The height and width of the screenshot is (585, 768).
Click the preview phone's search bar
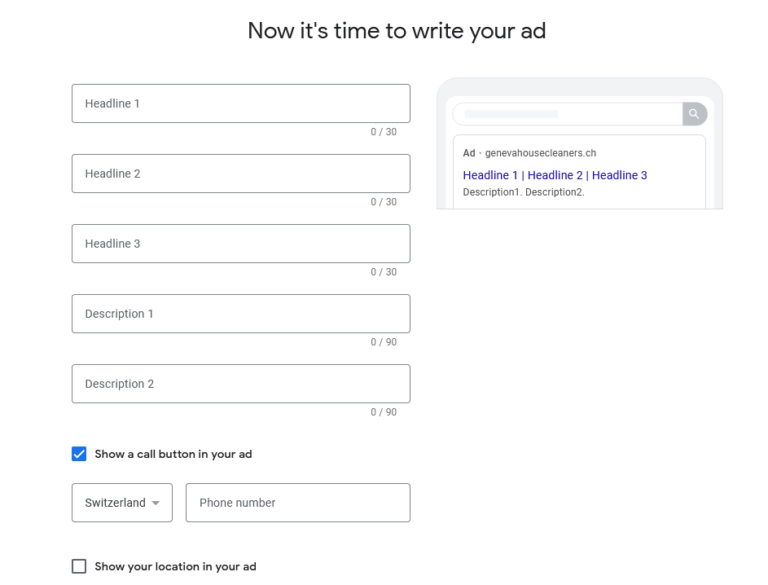click(568, 114)
